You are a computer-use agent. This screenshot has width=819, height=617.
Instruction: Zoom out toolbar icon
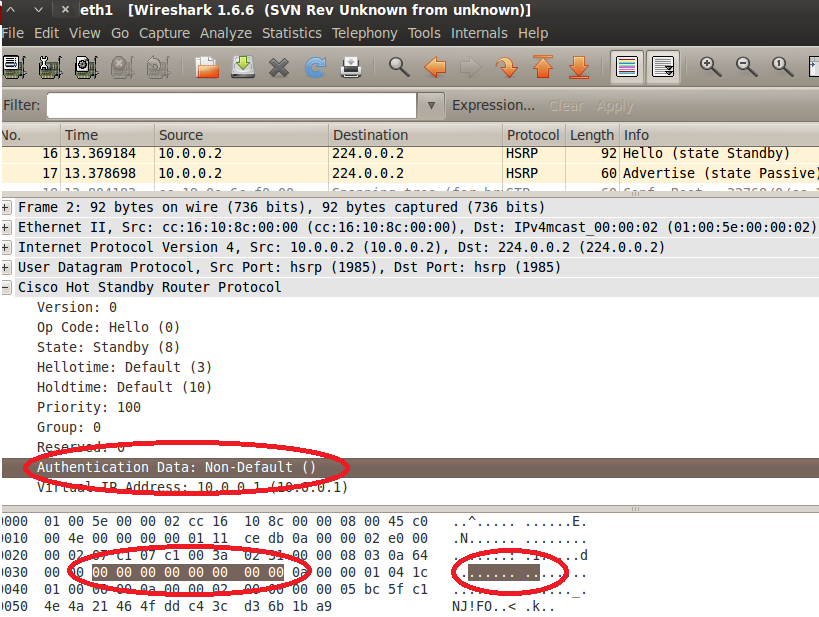tap(746, 67)
